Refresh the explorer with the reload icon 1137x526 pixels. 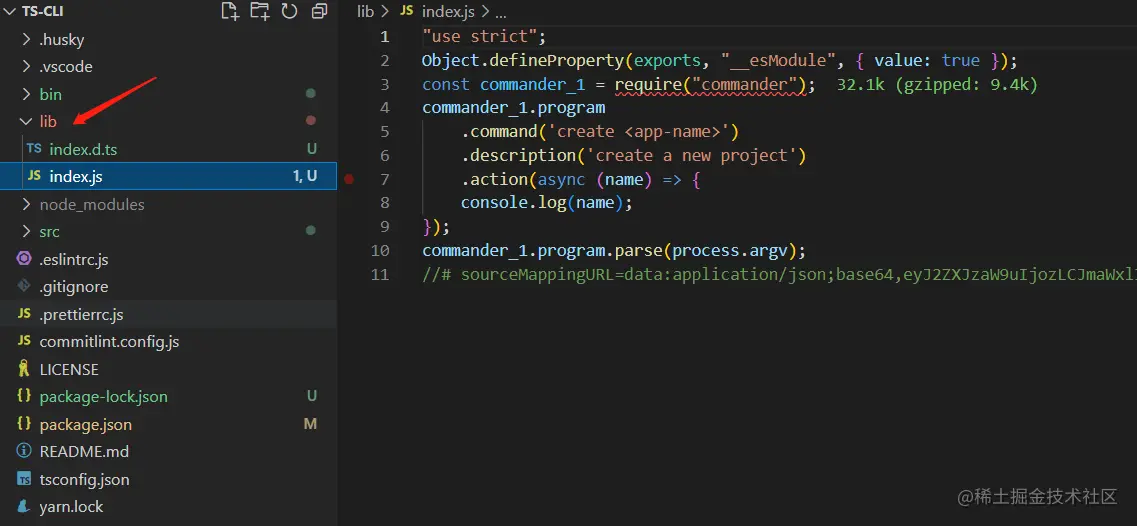[x=289, y=11]
